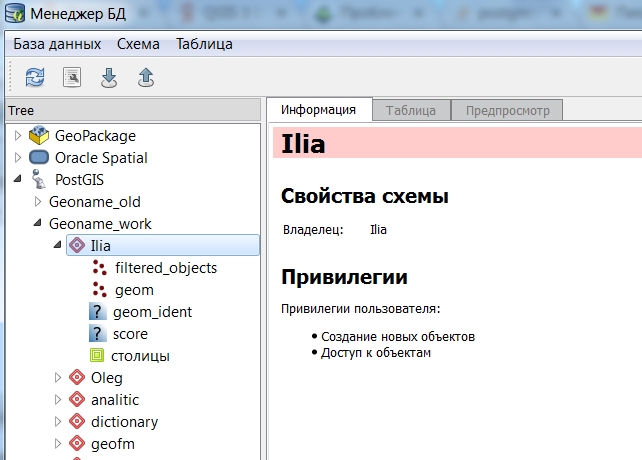The image size is (642, 460).
Task: Expand the Geoname_old connection
Action: (x=38, y=202)
